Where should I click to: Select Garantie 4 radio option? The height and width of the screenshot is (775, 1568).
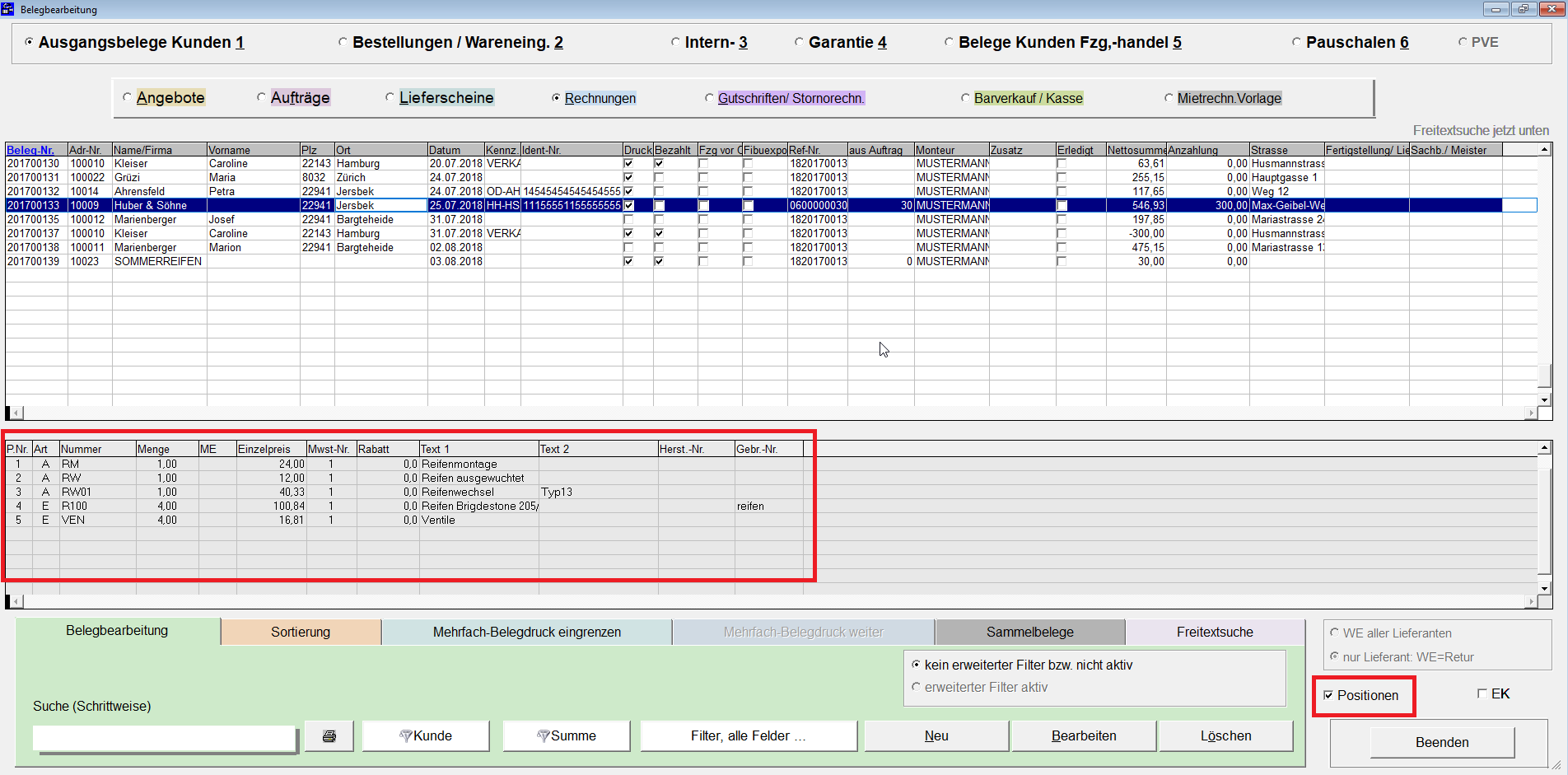[x=841, y=42]
